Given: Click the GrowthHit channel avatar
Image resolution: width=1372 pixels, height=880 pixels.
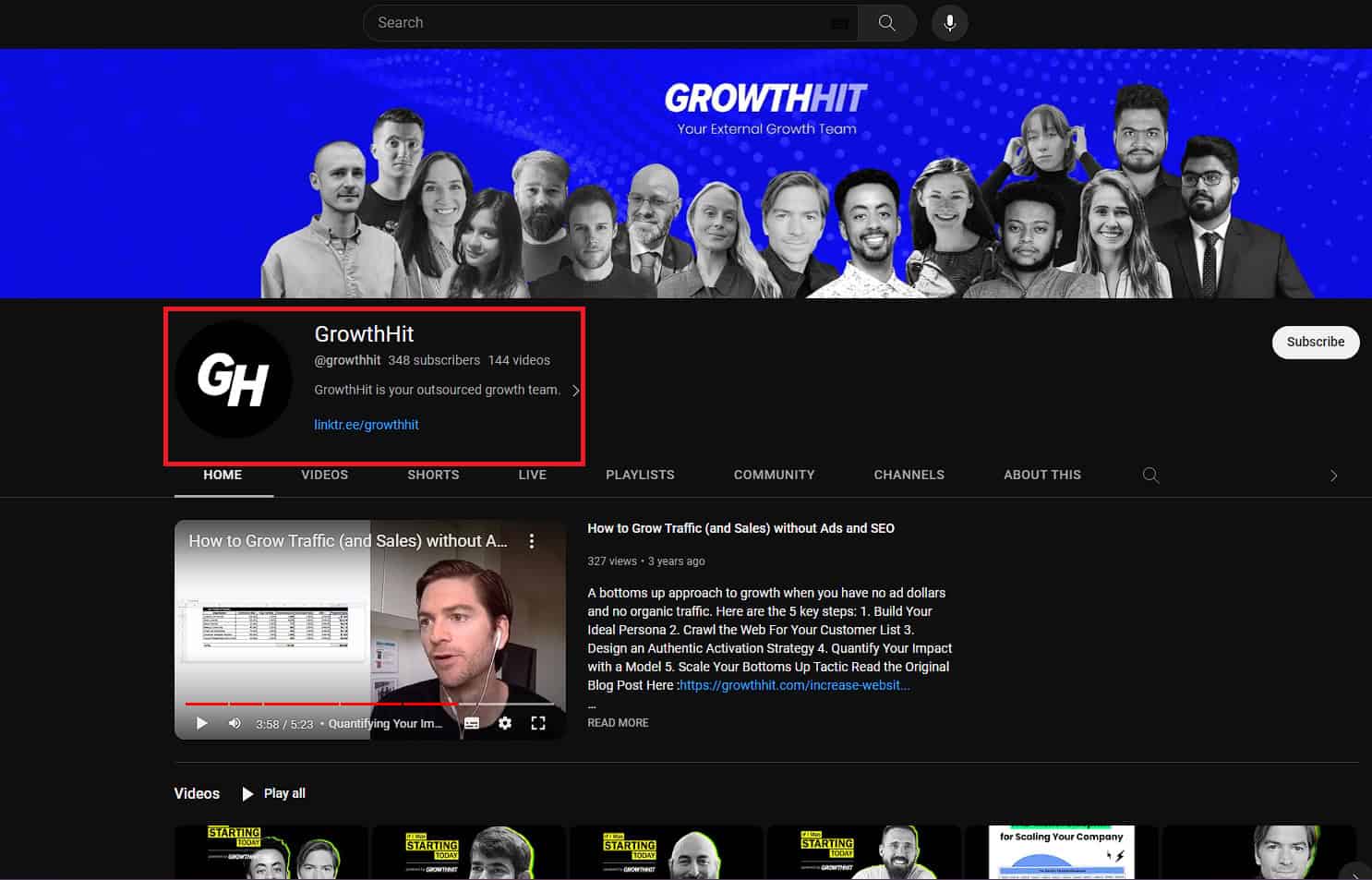Looking at the screenshot, I should pos(233,380).
